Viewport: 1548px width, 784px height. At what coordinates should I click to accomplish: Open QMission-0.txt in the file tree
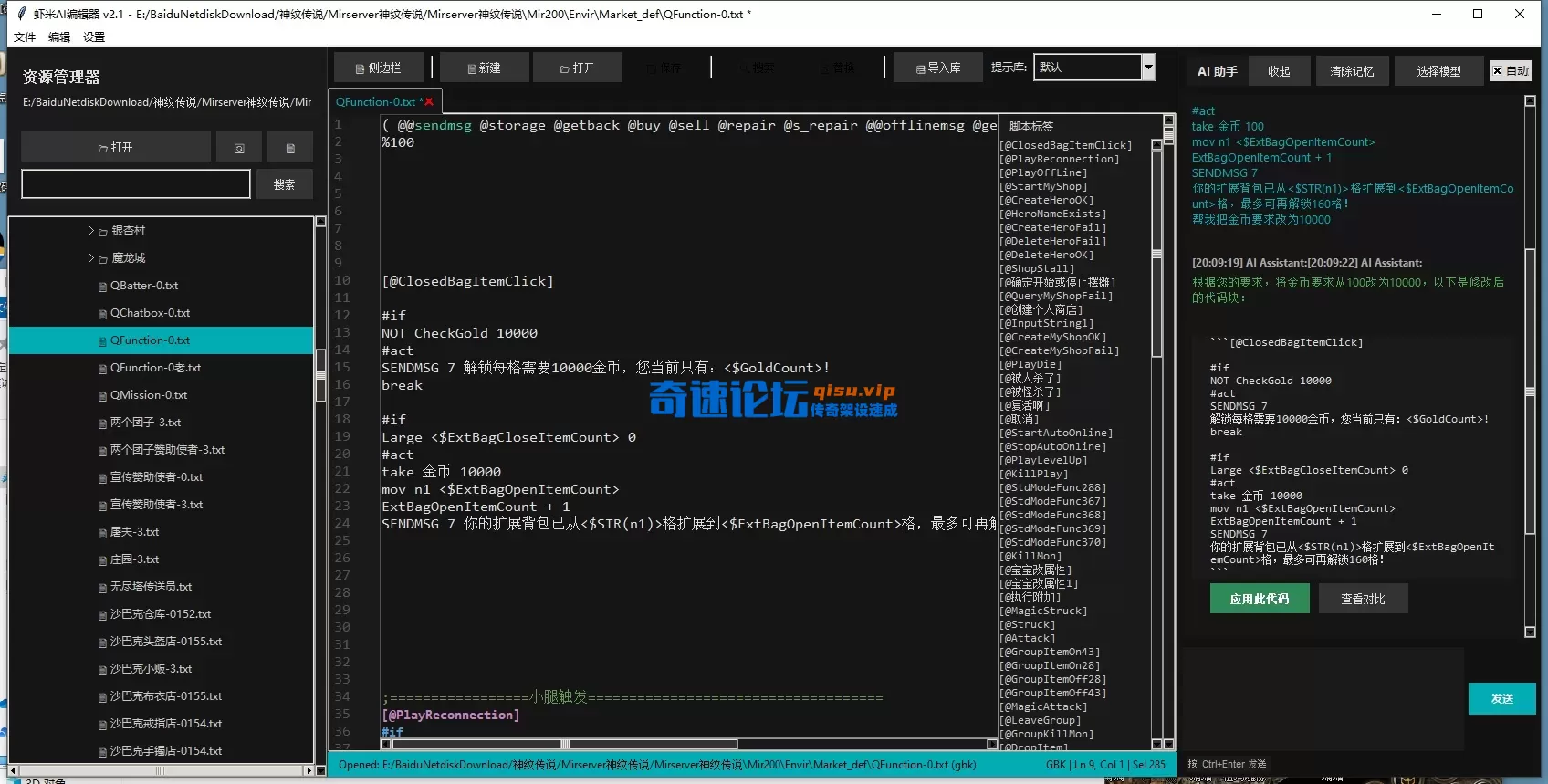(149, 395)
